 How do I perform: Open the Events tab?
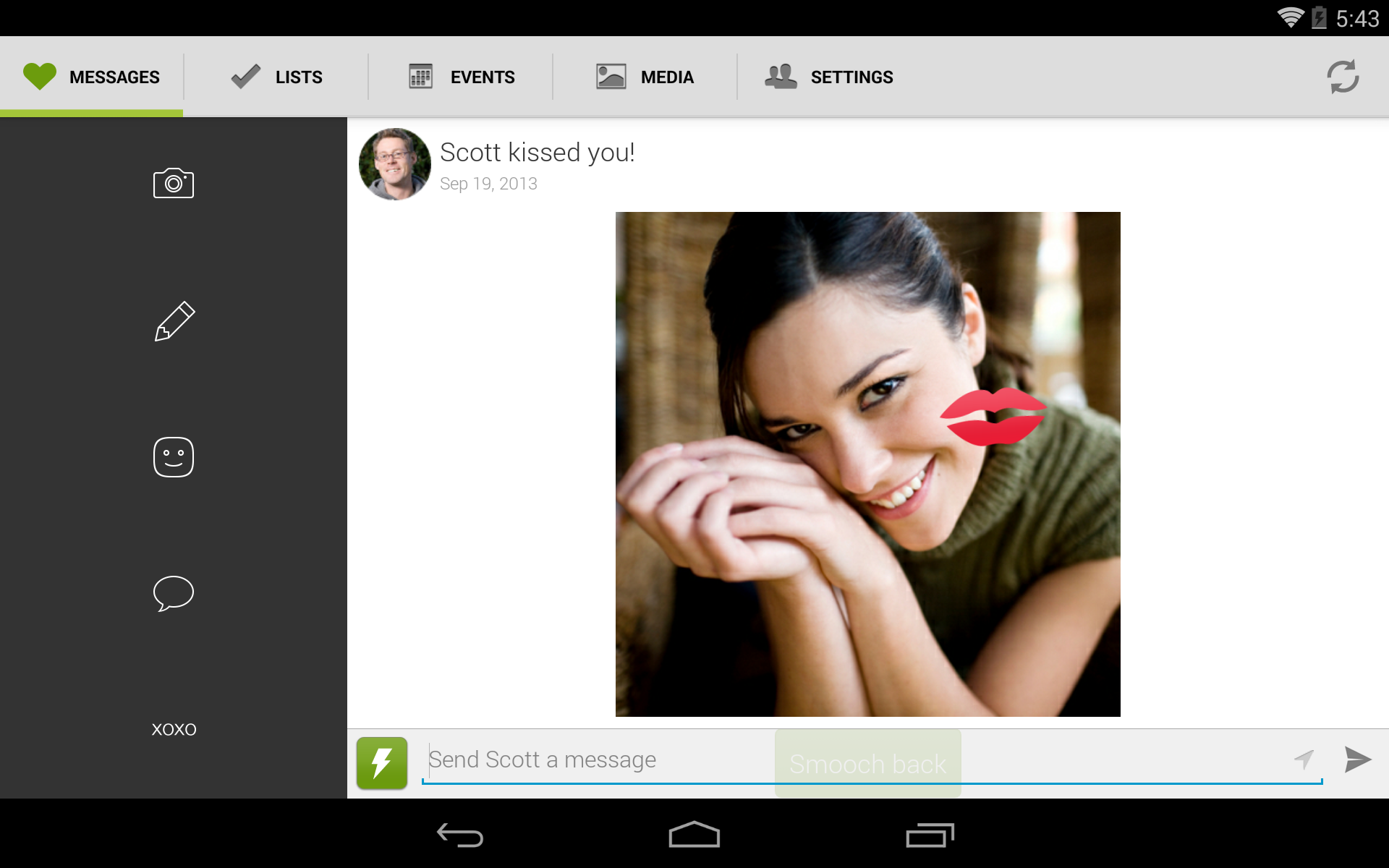point(462,77)
